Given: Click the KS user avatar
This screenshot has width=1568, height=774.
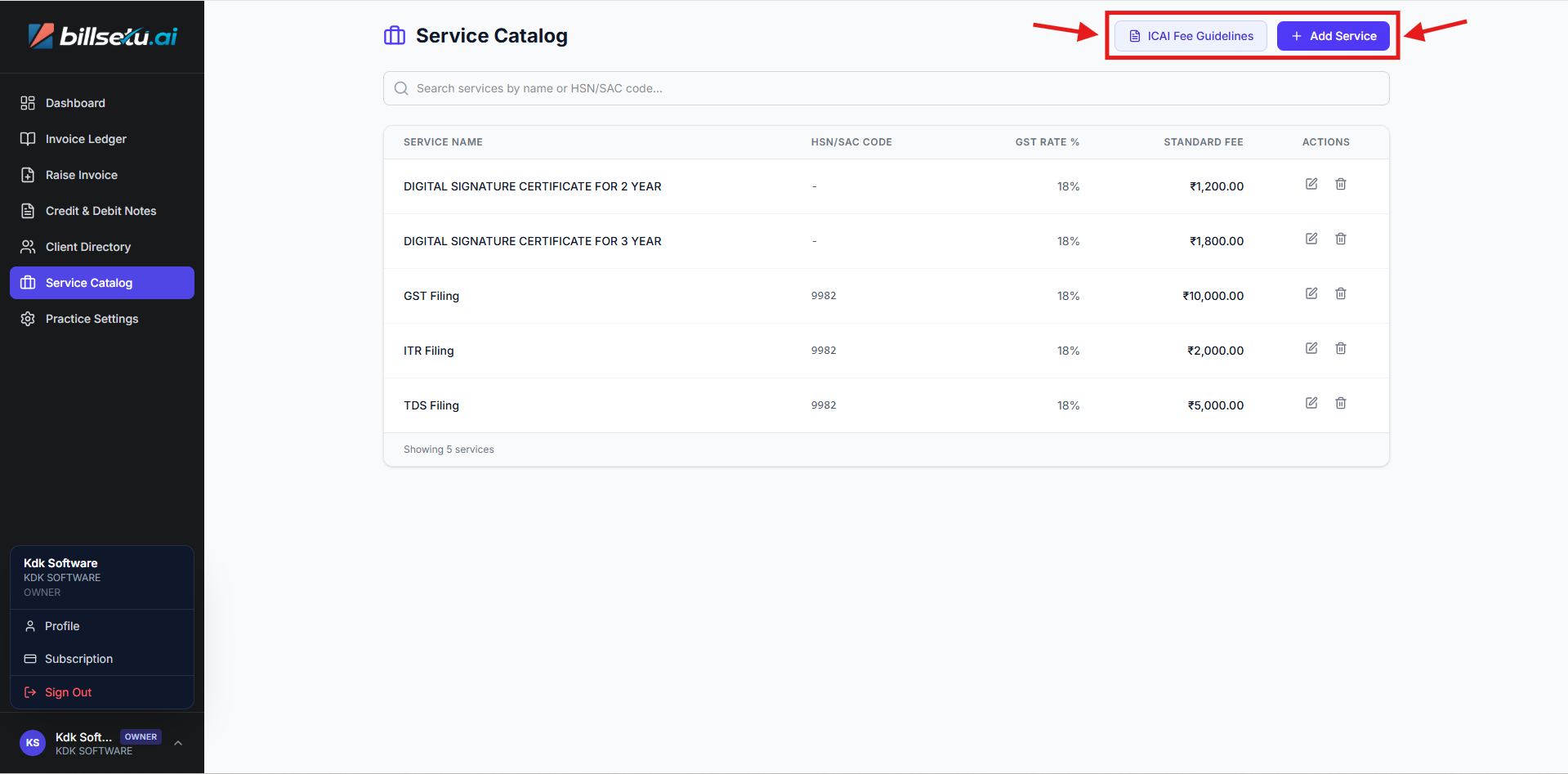Looking at the screenshot, I should point(33,743).
